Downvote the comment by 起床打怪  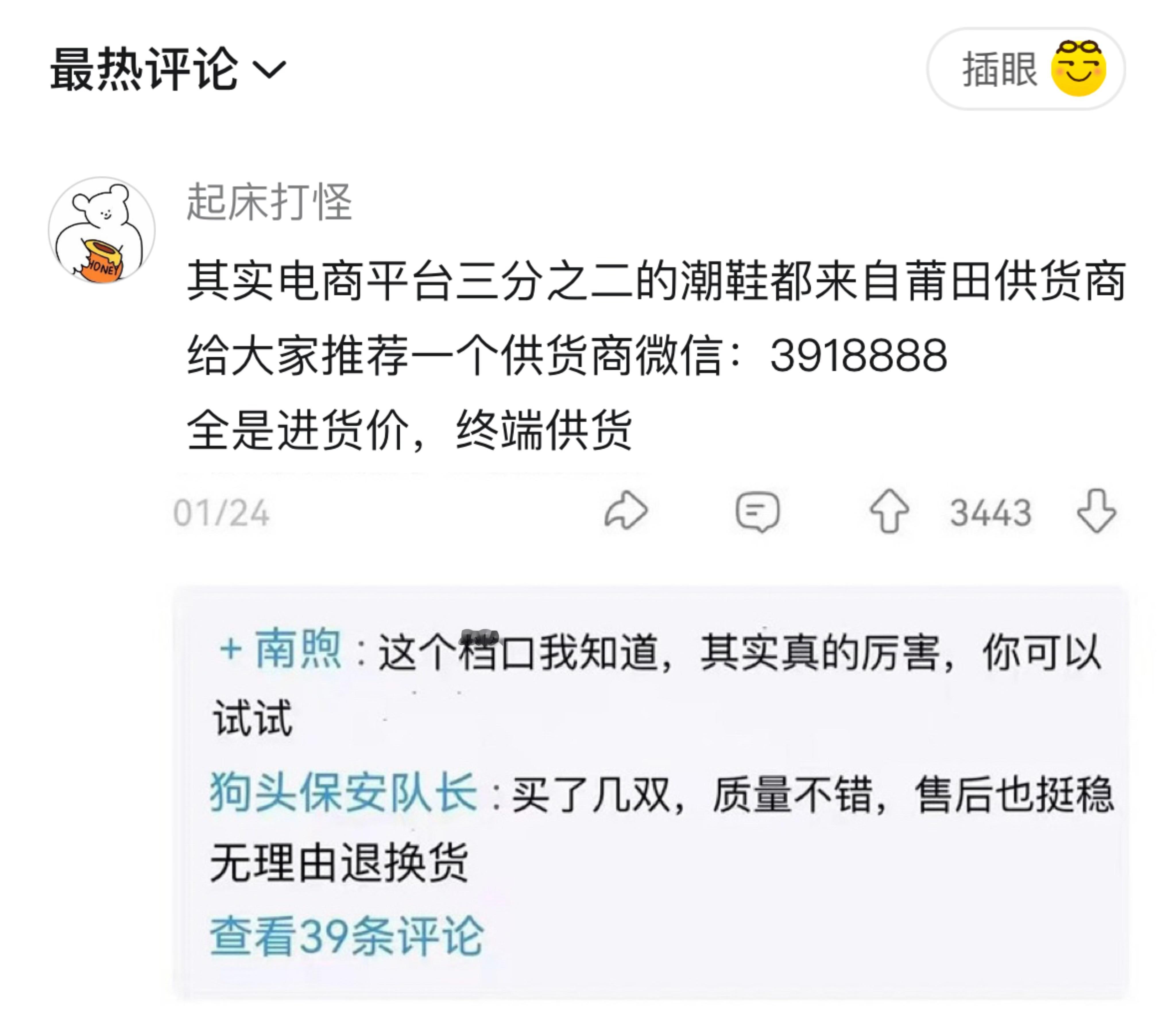pos(1096,511)
